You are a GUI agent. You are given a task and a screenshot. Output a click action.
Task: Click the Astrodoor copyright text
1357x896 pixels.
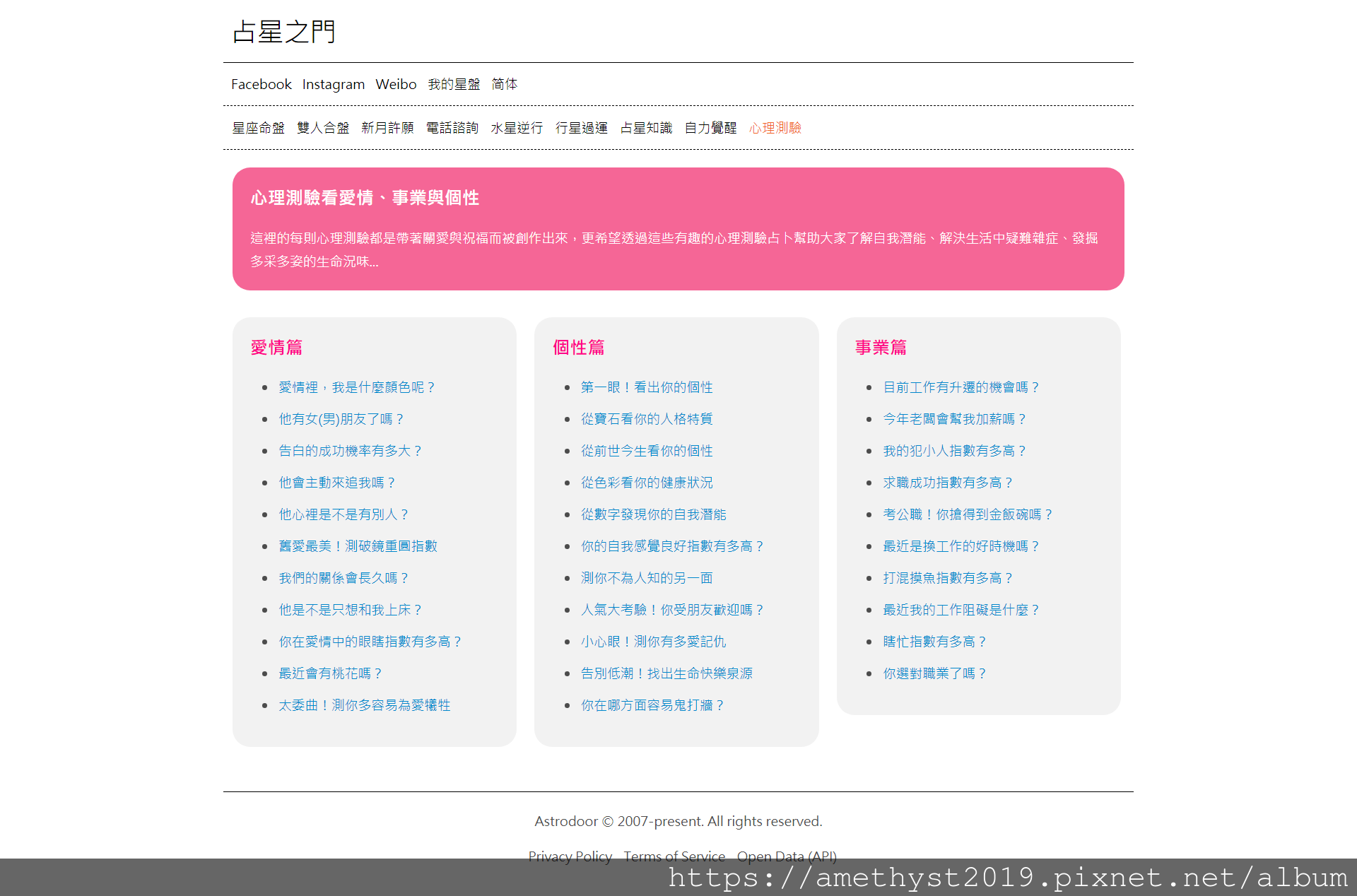678,821
